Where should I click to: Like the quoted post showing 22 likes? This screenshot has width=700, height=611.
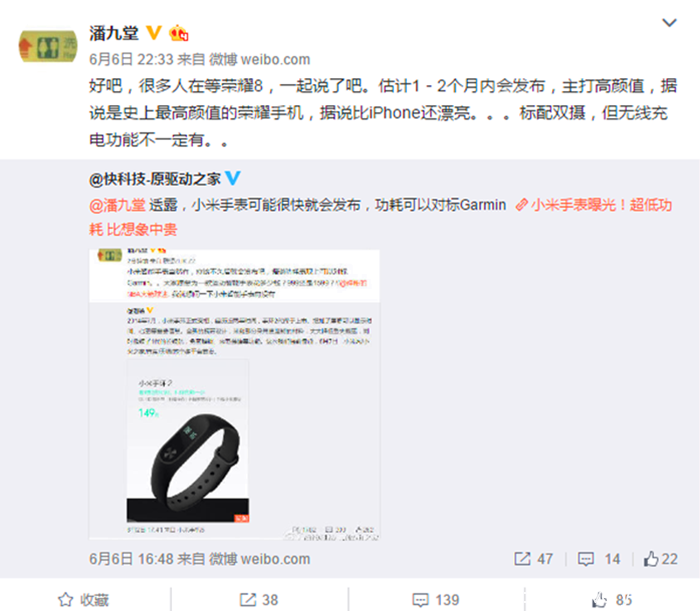click(x=661, y=559)
